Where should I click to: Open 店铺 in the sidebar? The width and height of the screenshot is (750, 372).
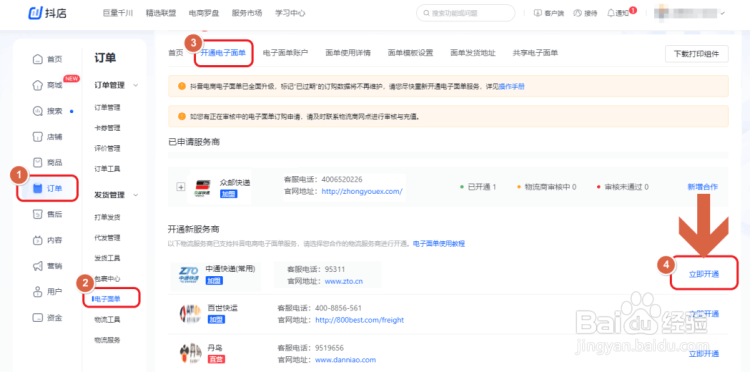click(47, 137)
